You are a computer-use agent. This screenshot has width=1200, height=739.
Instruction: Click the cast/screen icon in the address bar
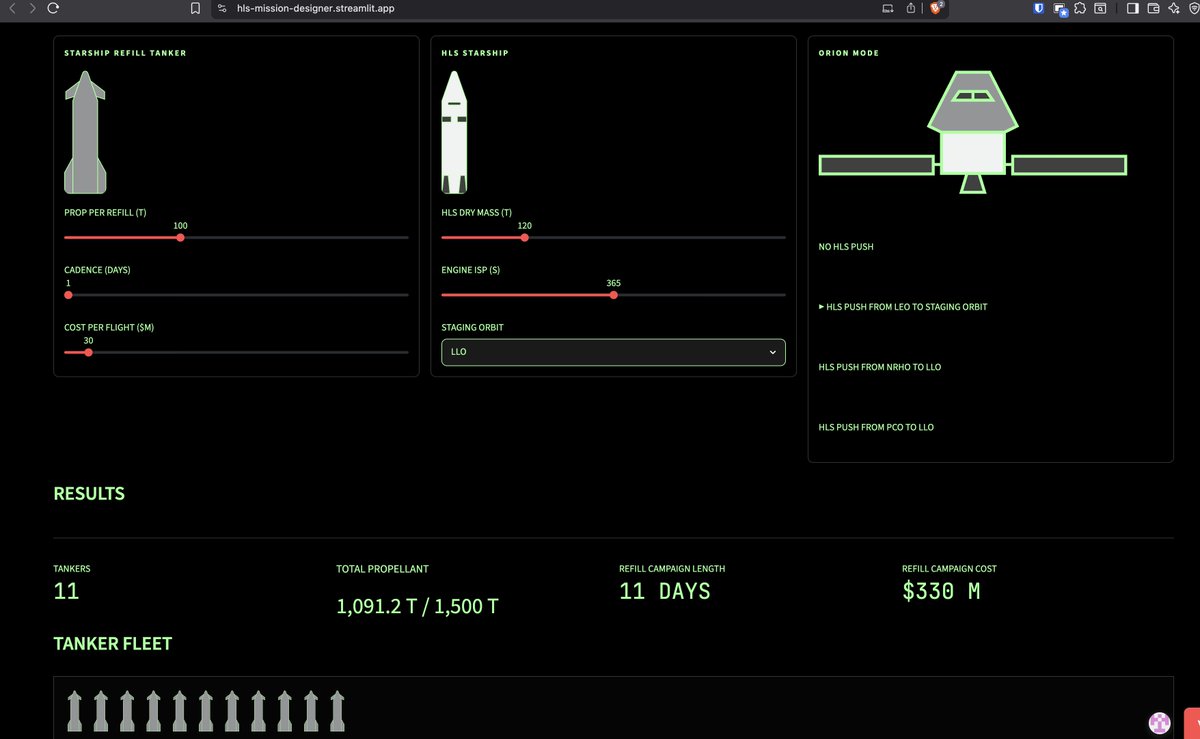coord(887,8)
